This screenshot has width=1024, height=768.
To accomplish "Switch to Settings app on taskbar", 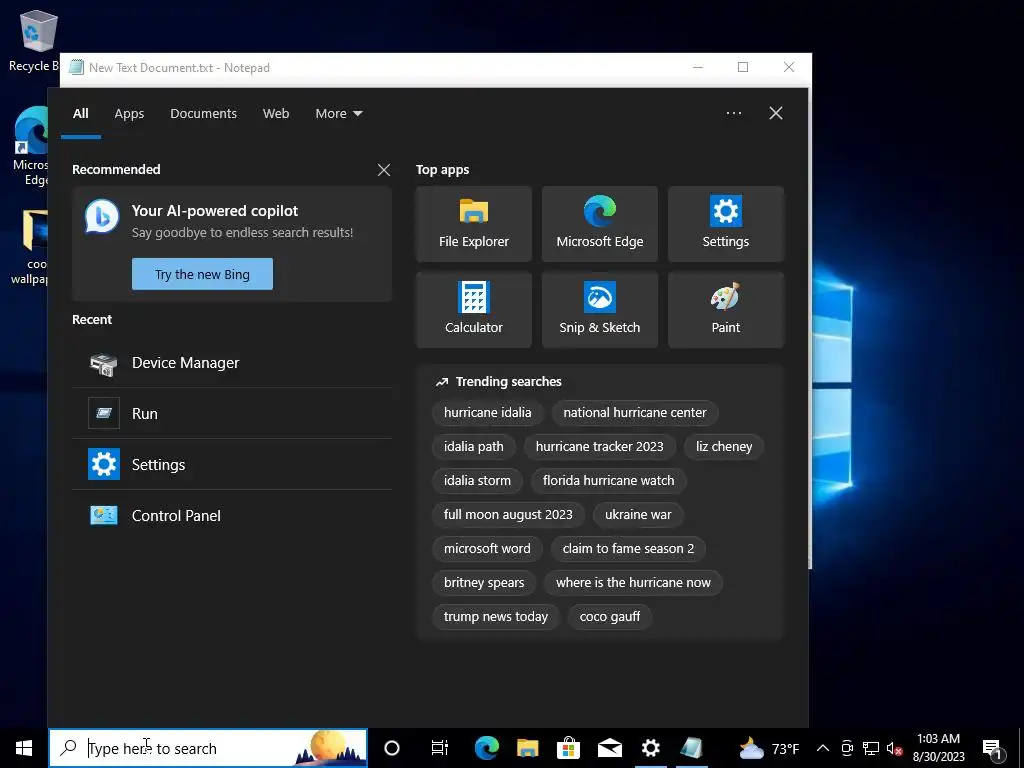I will (x=650, y=748).
